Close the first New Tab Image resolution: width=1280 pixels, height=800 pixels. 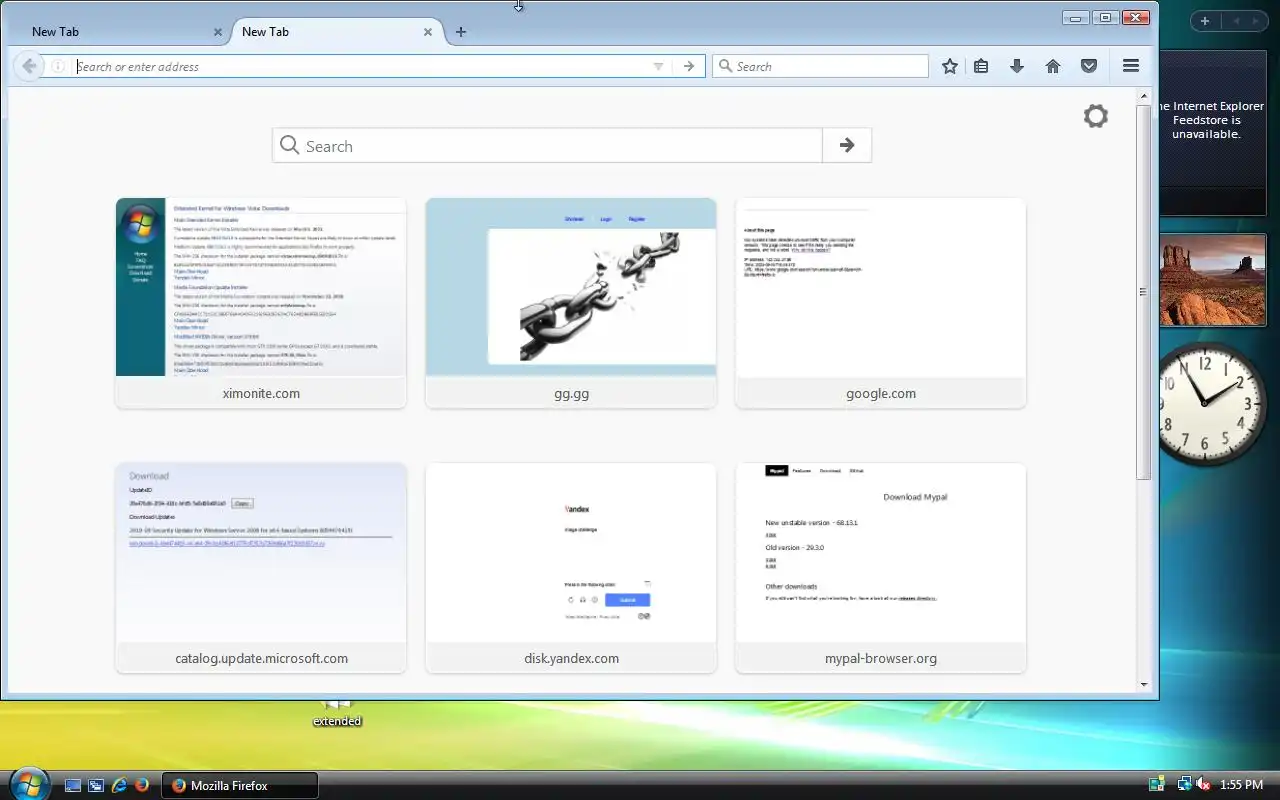coord(218,32)
